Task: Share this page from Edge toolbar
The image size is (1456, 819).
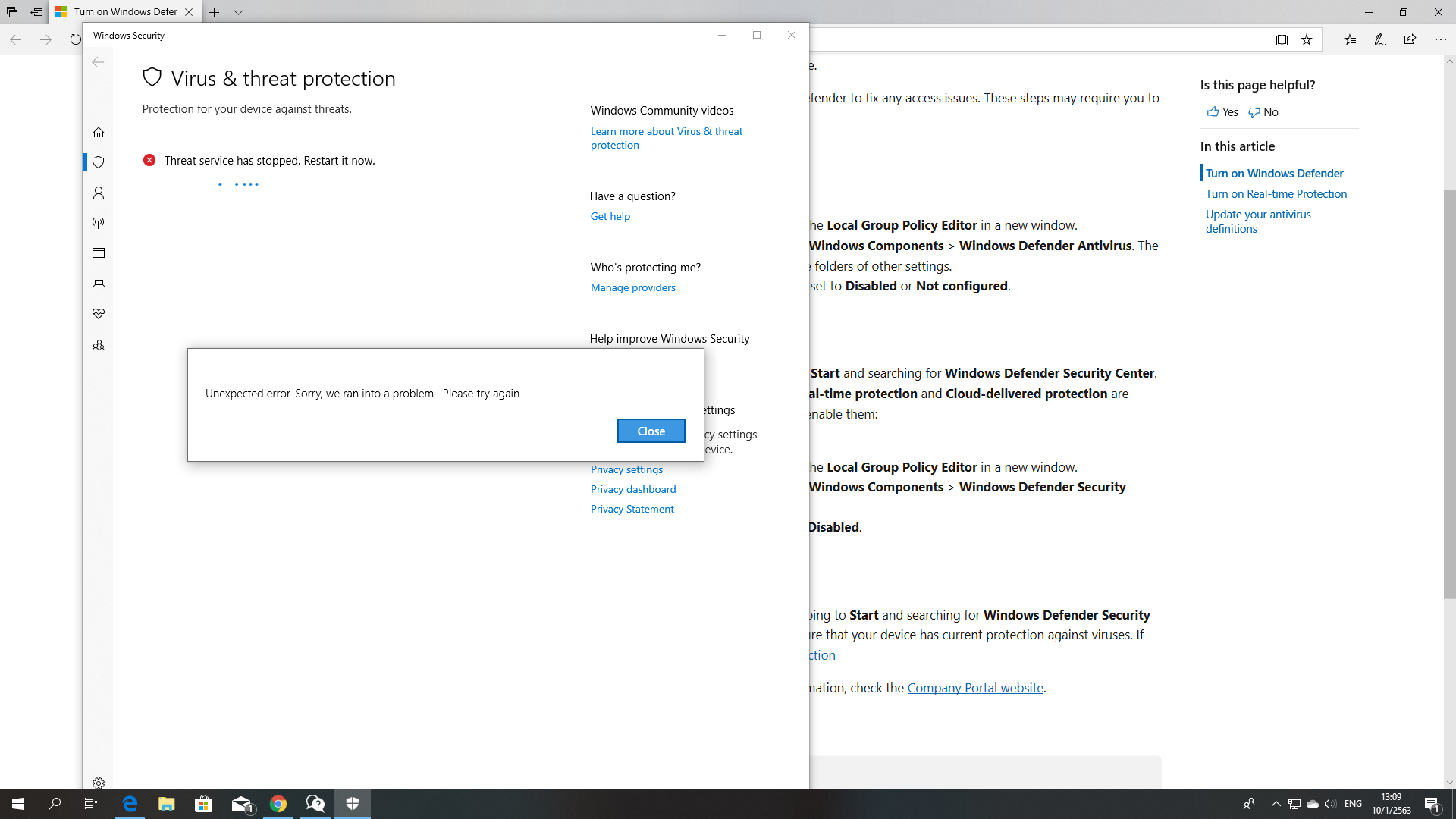Action: point(1410,40)
